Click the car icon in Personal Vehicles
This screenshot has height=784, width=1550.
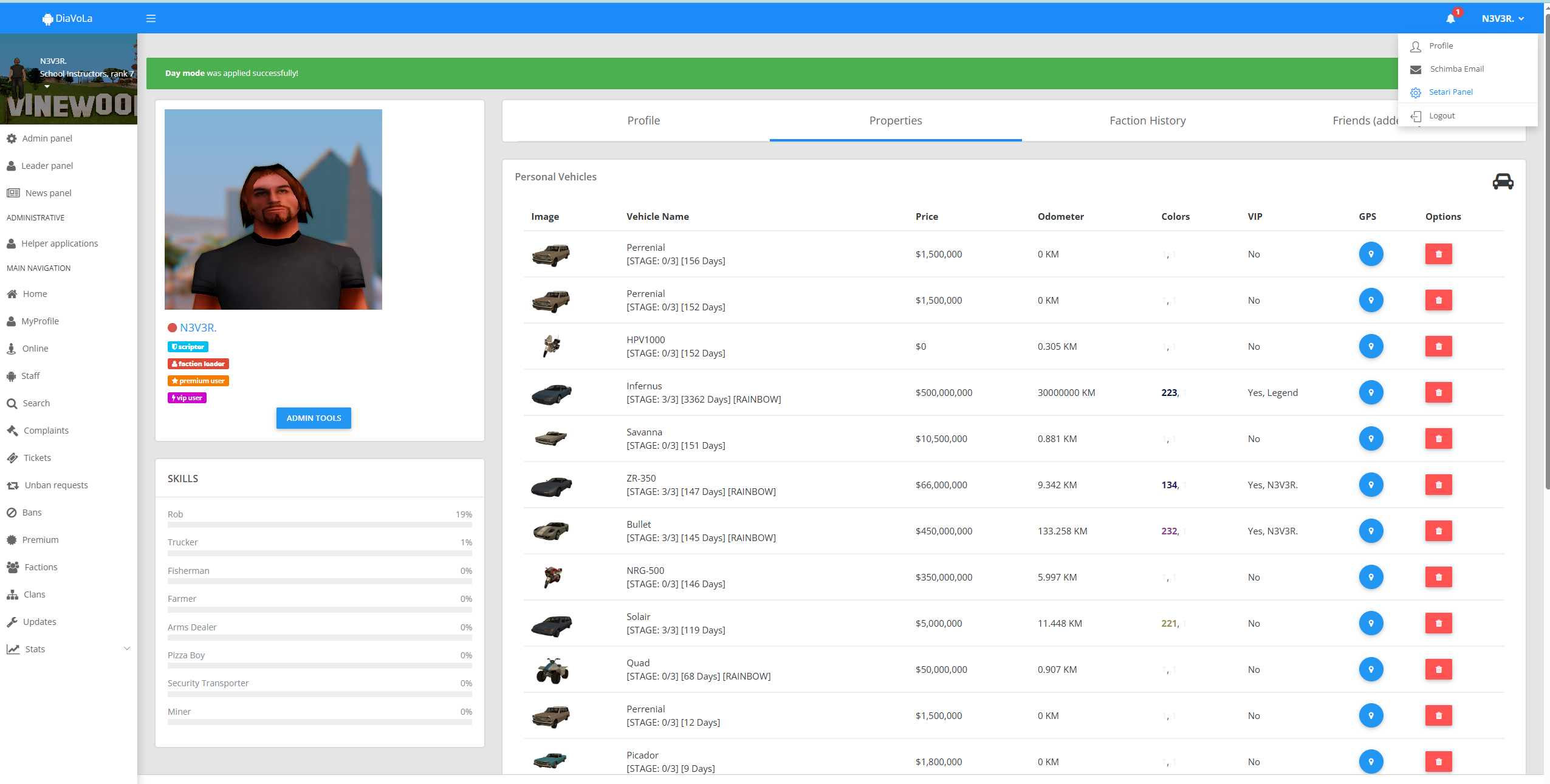pyautogui.click(x=1502, y=182)
